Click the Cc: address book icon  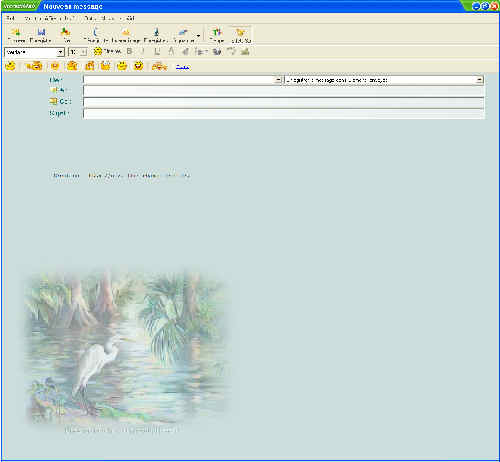(53, 101)
